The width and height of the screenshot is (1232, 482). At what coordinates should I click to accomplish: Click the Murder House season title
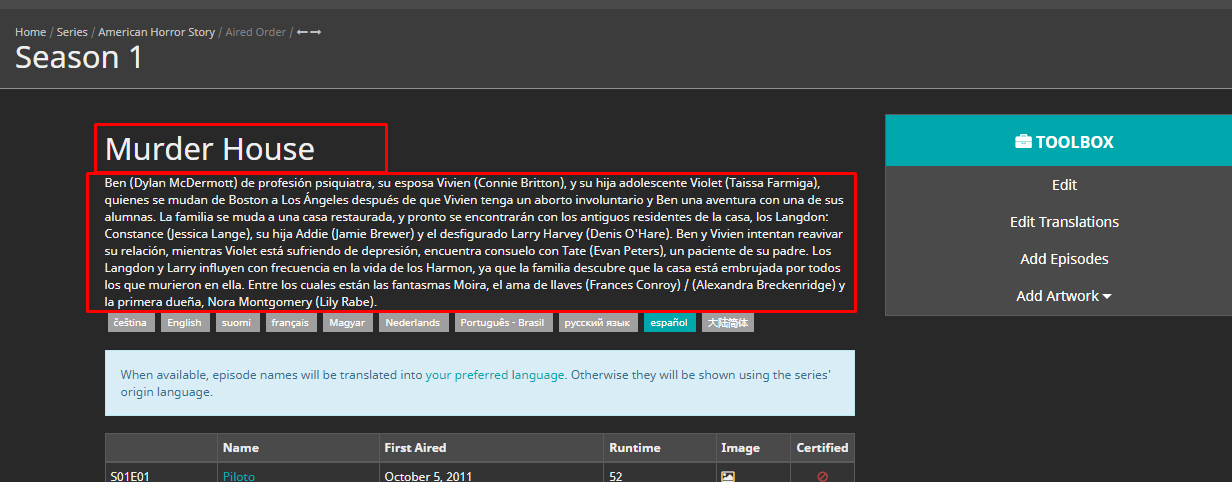tap(210, 149)
